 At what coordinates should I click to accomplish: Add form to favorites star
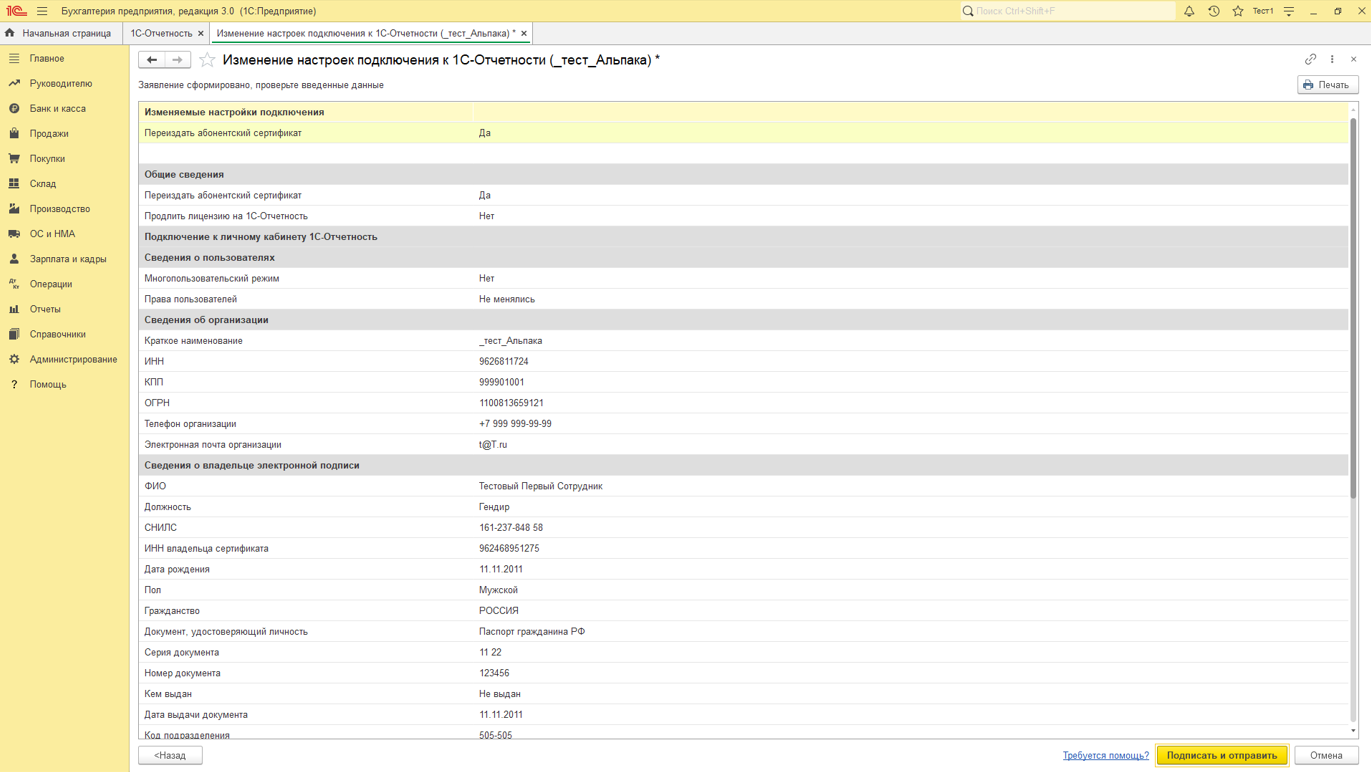click(x=207, y=60)
